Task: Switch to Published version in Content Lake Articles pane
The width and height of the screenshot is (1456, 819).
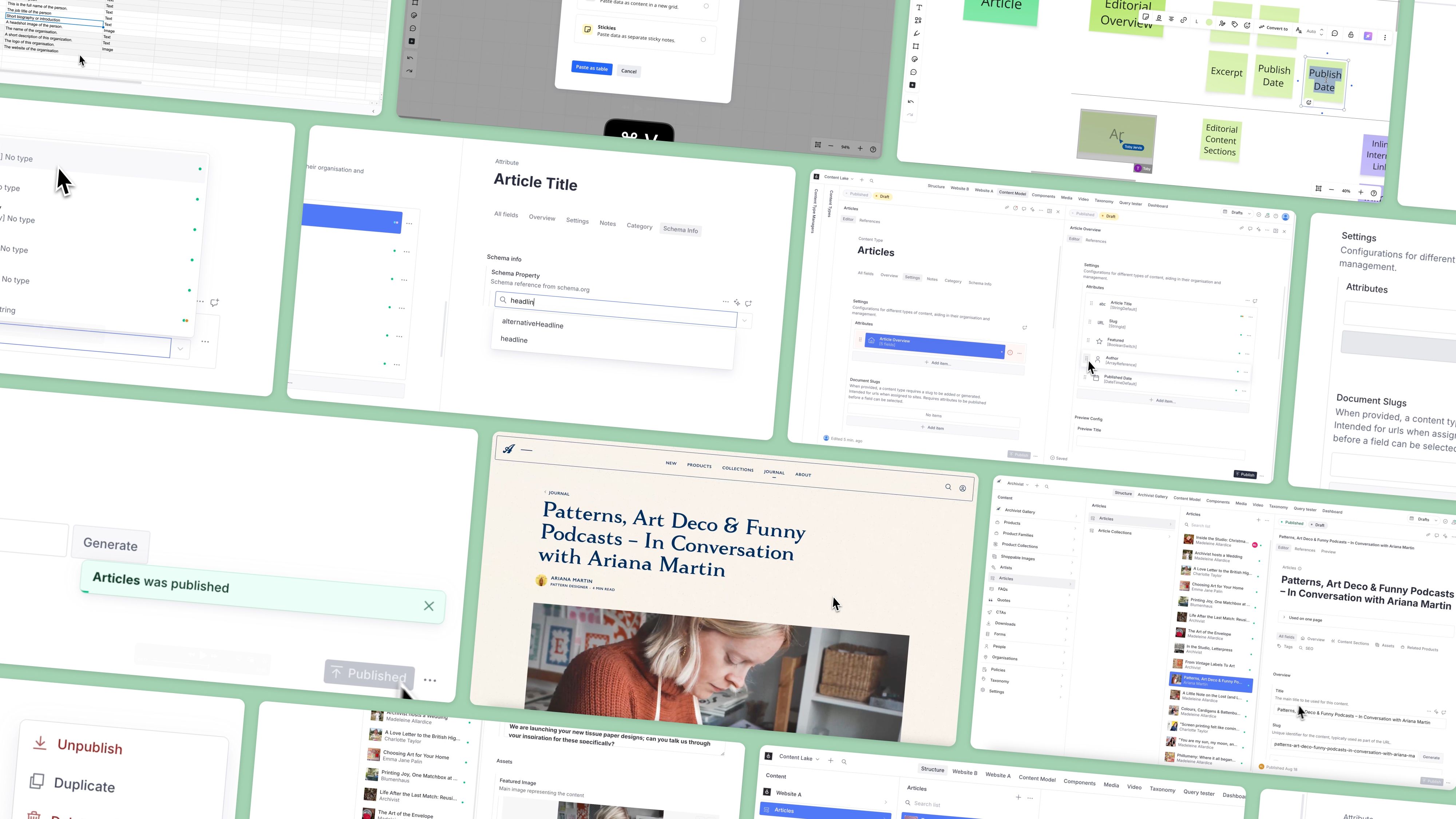Action: pos(858,194)
